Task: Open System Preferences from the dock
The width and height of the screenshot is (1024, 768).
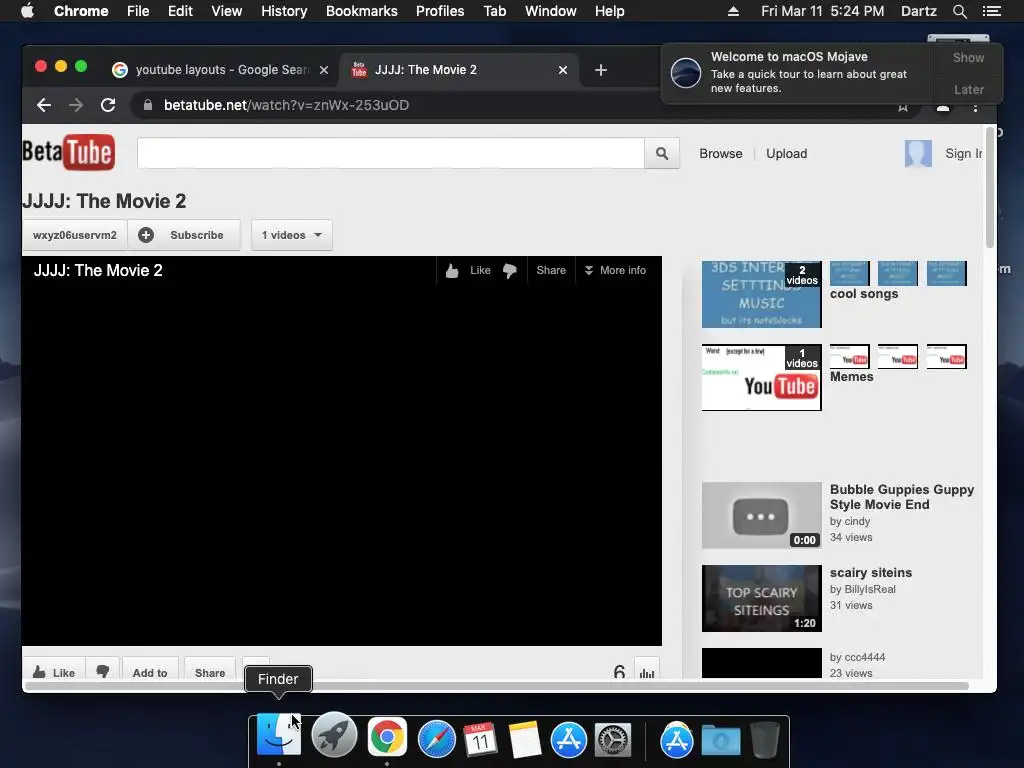Action: pyautogui.click(x=613, y=739)
